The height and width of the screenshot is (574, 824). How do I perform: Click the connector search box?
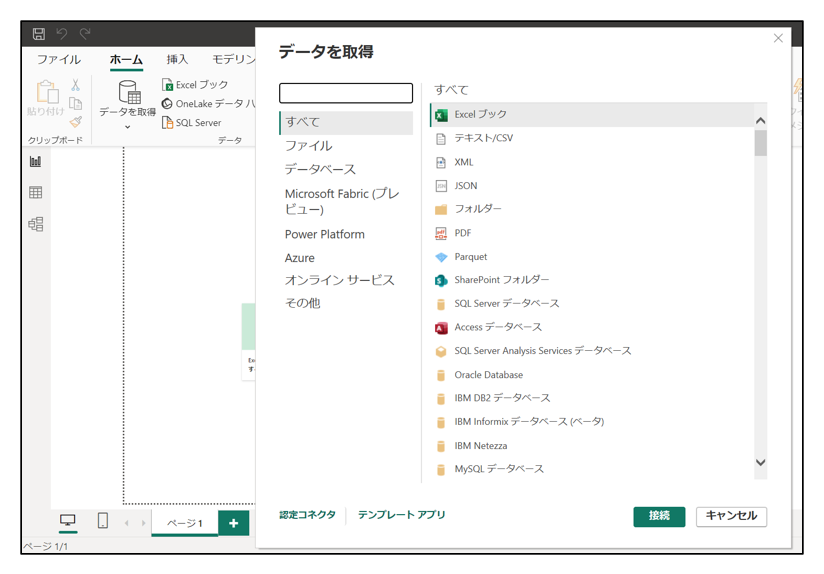pos(346,93)
